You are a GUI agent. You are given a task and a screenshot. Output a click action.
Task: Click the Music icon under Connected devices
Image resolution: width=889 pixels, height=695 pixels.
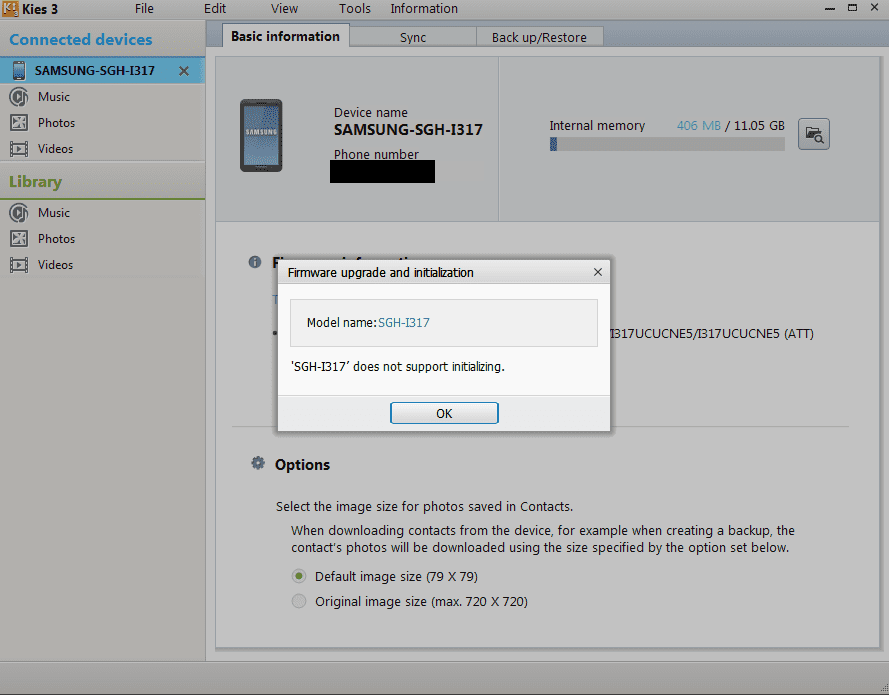pos(19,97)
